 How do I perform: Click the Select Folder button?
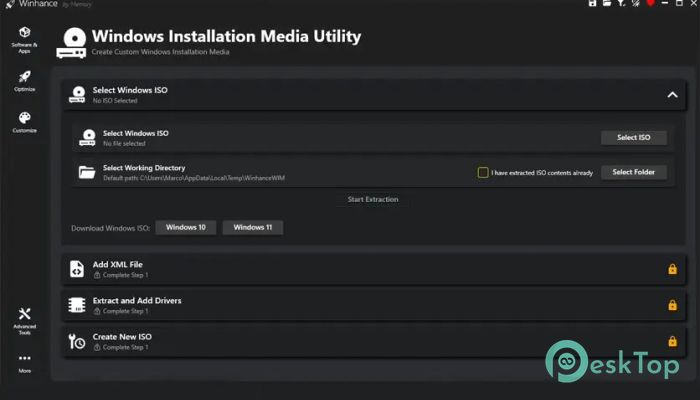pos(633,172)
